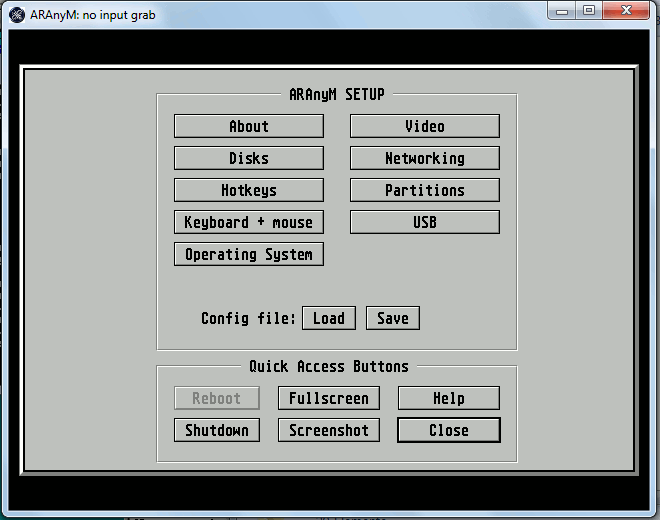This screenshot has width=660, height=520.
Task: Shut down the emulator
Action: (x=217, y=430)
